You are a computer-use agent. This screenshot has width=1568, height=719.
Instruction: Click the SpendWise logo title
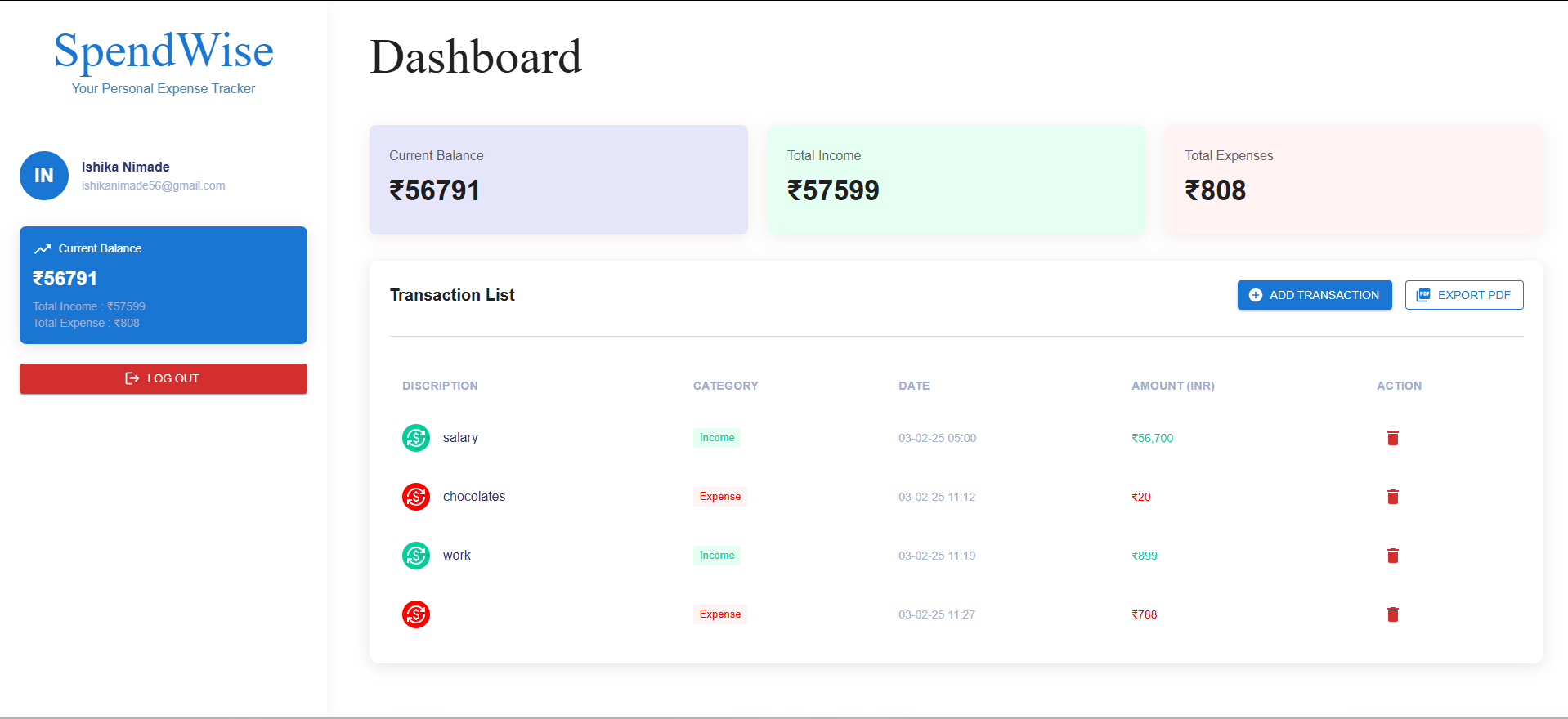(164, 51)
